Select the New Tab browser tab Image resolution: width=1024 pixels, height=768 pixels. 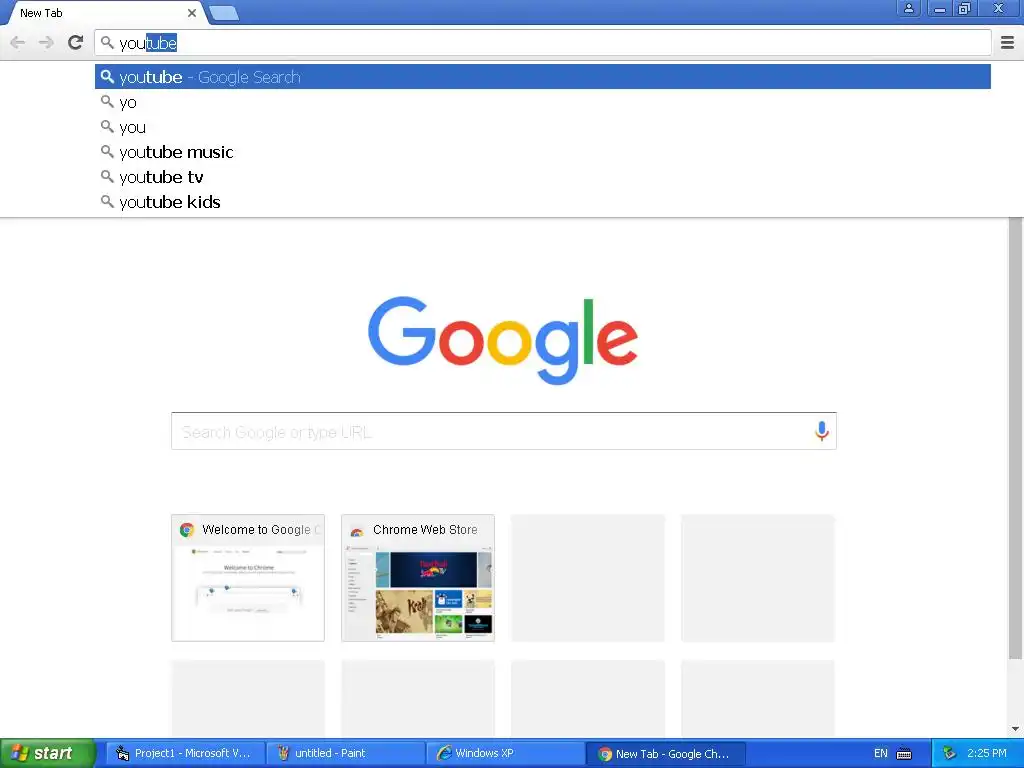pyautogui.click(x=104, y=13)
